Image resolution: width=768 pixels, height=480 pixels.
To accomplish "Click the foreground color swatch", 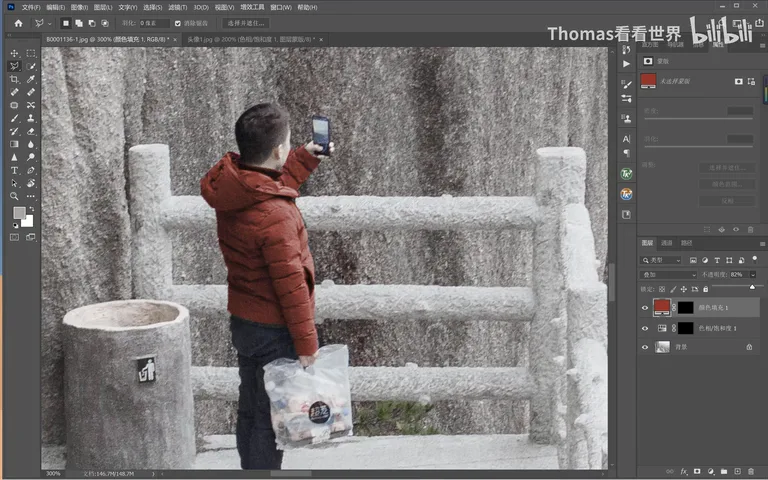I will 19,213.
